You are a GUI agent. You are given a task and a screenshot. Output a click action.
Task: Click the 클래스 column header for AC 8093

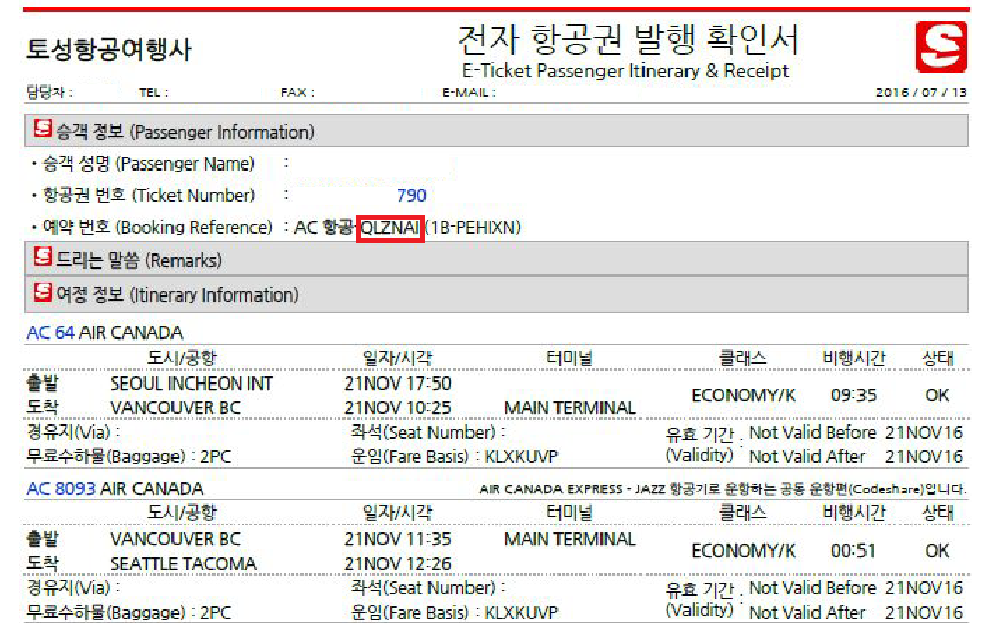click(743, 513)
